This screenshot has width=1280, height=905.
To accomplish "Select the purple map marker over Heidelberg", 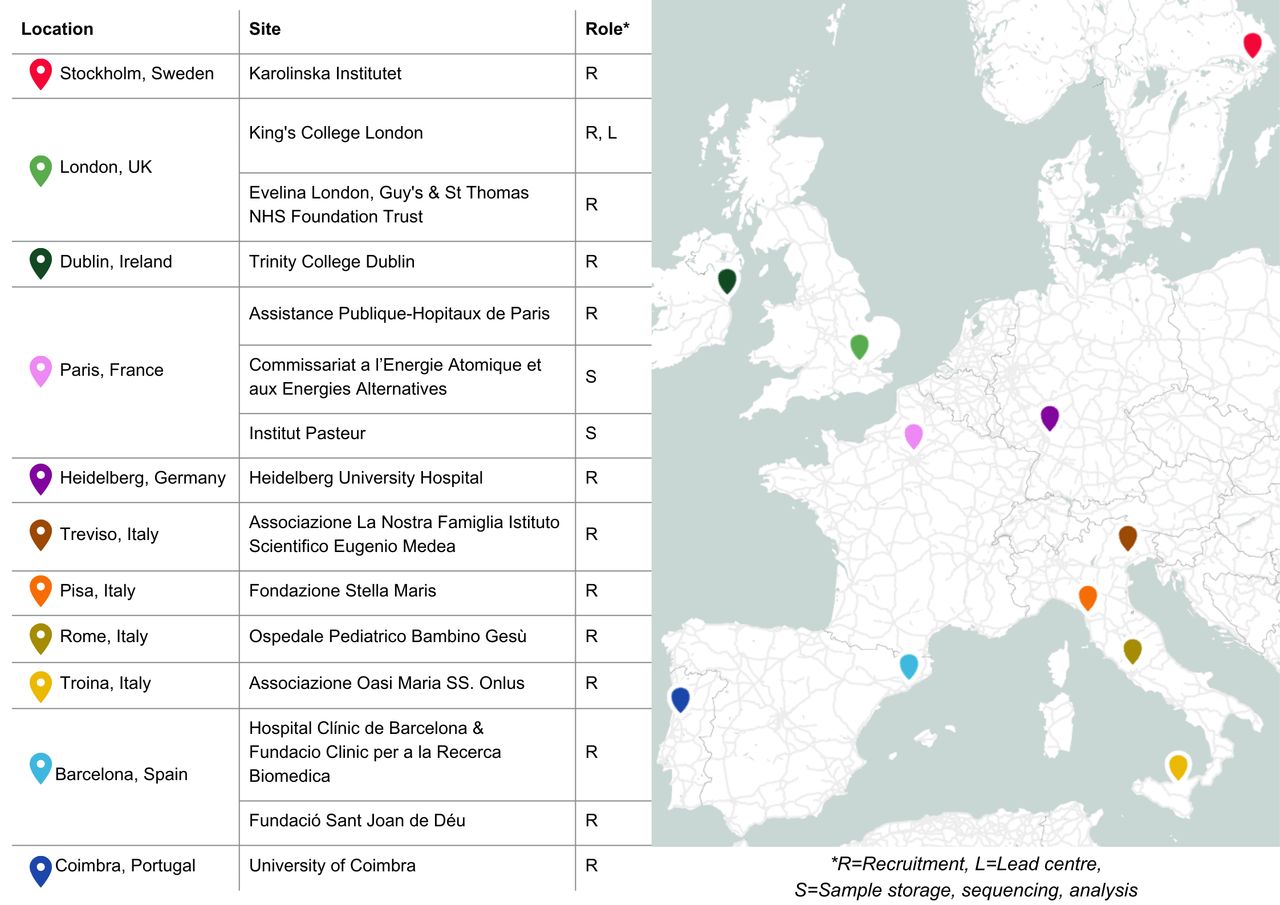I will [1049, 418].
